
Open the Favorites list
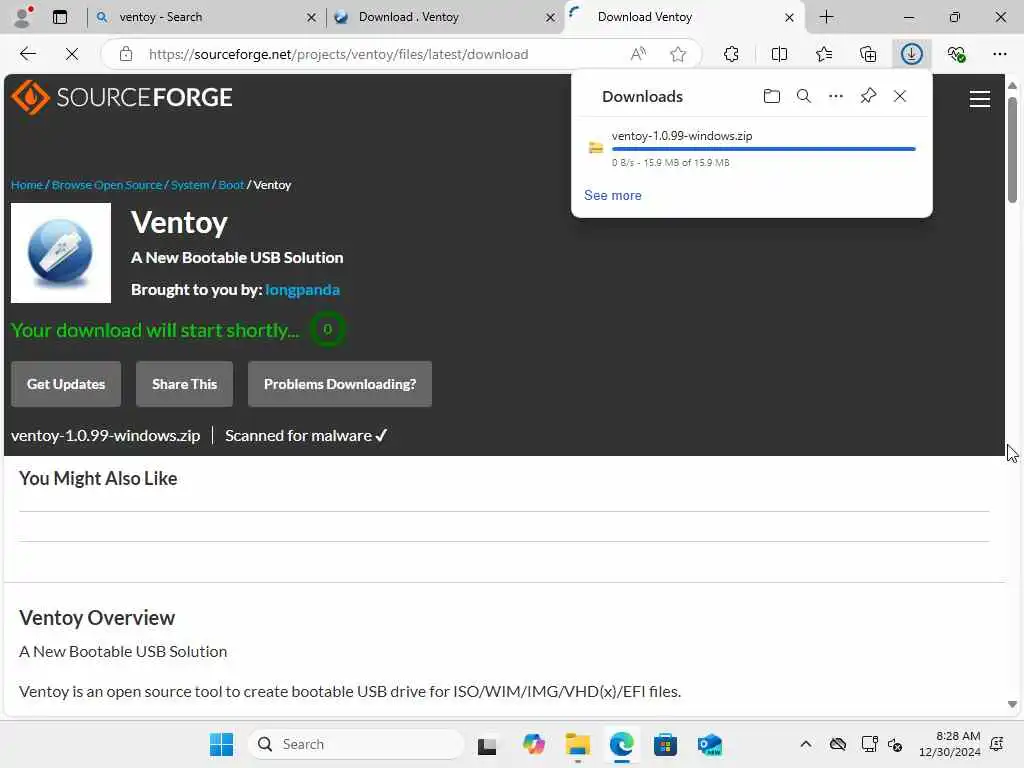(824, 54)
